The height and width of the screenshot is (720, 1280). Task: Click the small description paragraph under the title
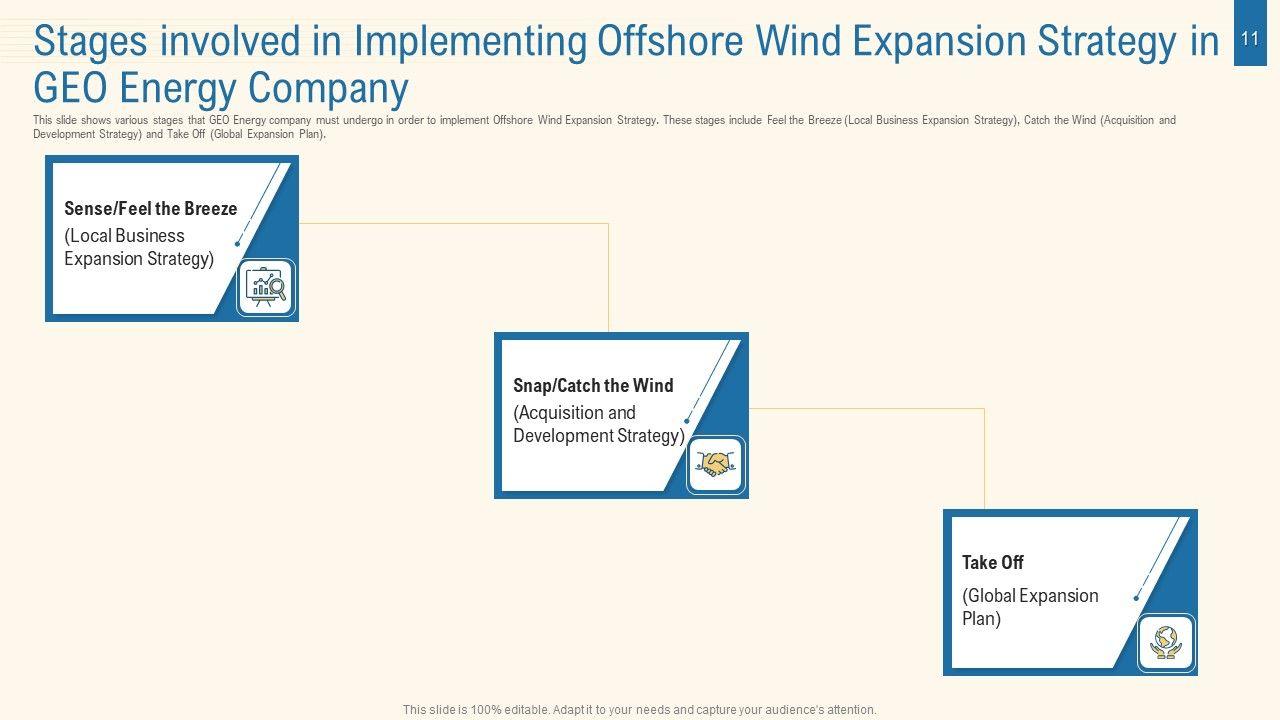pyautogui.click(x=604, y=127)
